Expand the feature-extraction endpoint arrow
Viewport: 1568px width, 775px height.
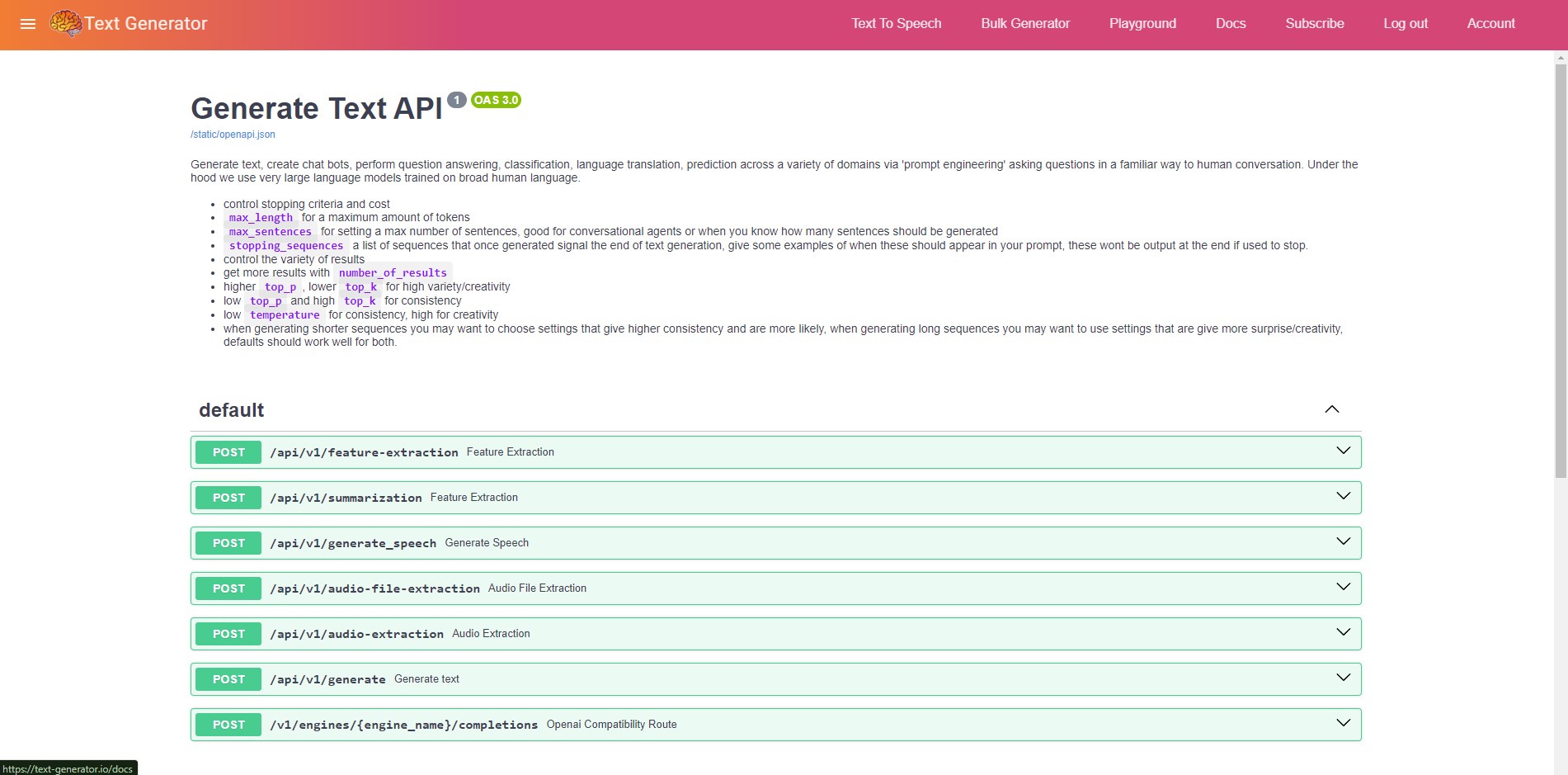(x=1343, y=451)
